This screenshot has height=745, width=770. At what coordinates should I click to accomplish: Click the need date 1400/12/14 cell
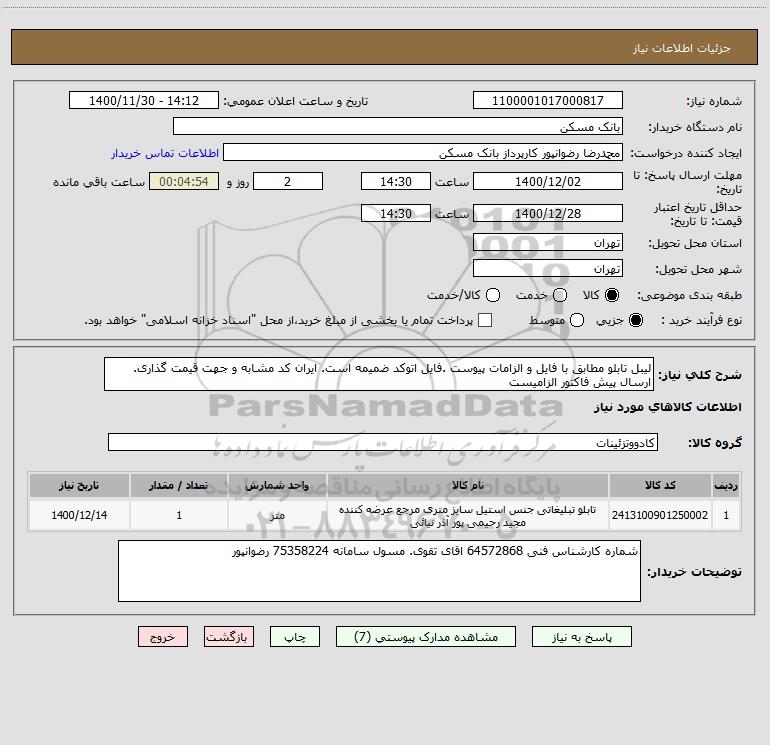tap(79, 515)
